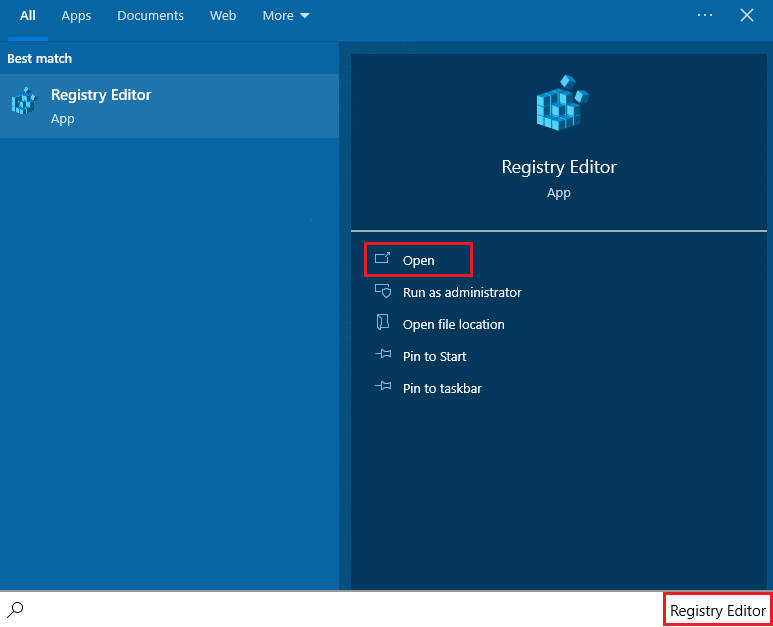Select Open file location
The height and width of the screenshot is (627, 773).
coord(454,324)
